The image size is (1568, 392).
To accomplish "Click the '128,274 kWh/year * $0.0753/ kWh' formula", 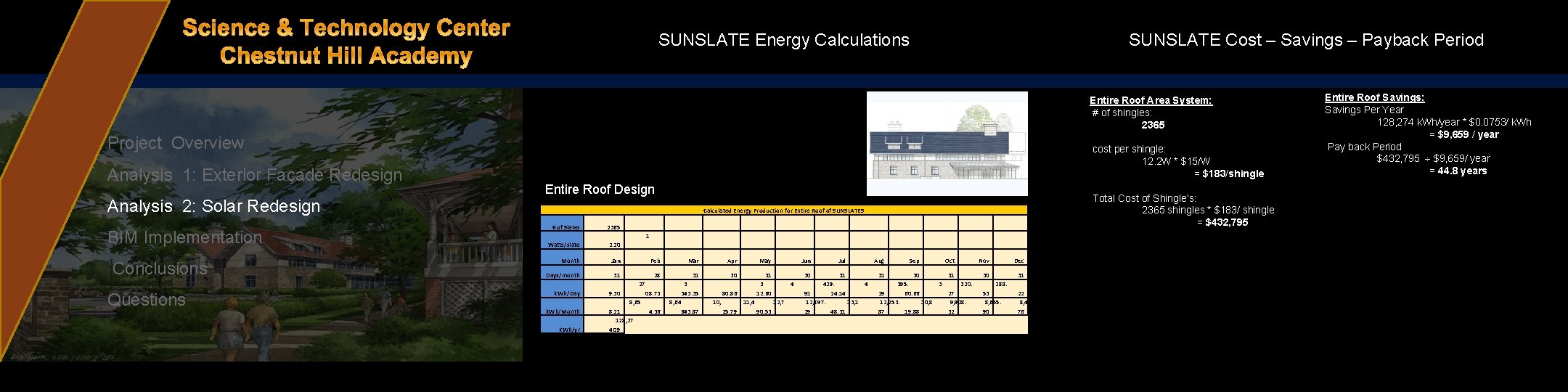I will point(1454,122).
